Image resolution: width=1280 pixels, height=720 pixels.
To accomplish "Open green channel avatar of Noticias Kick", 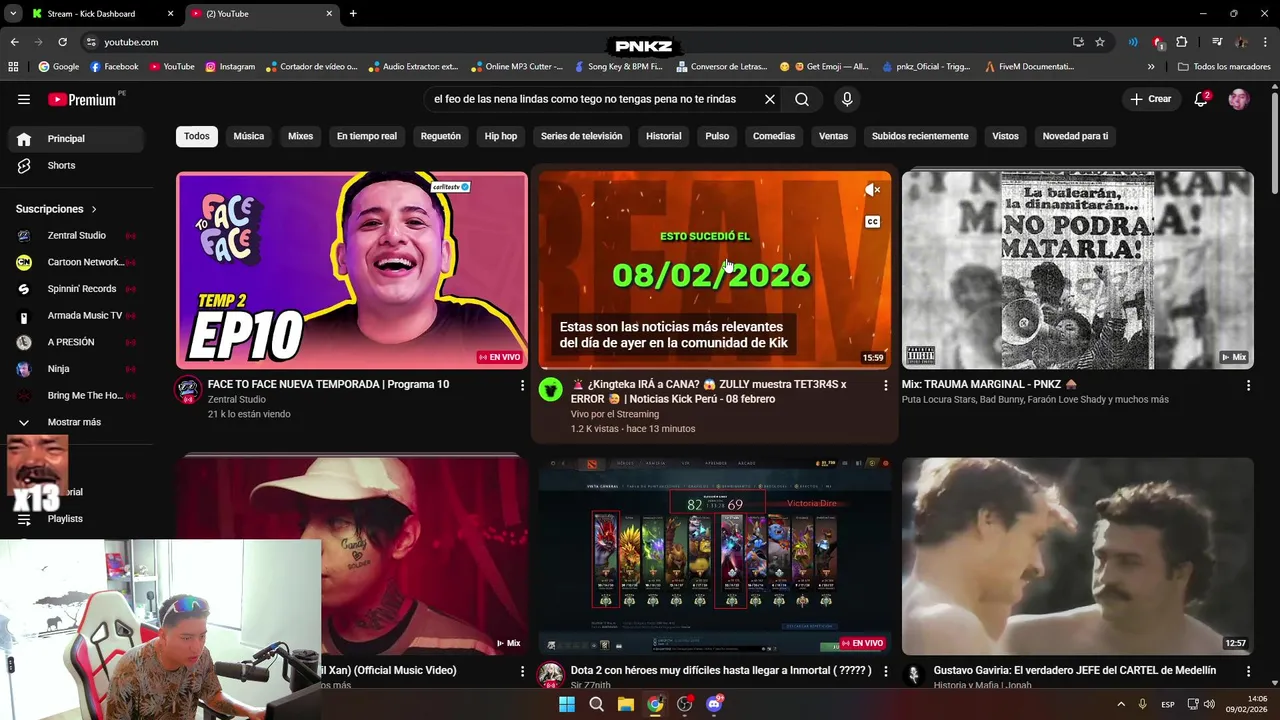I will pos(551,390).
